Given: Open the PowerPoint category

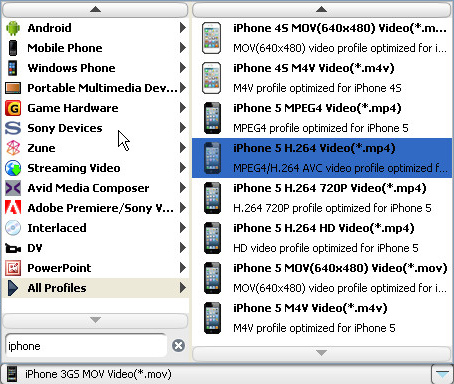Looking at the screenshot, I should coord(95,268).
